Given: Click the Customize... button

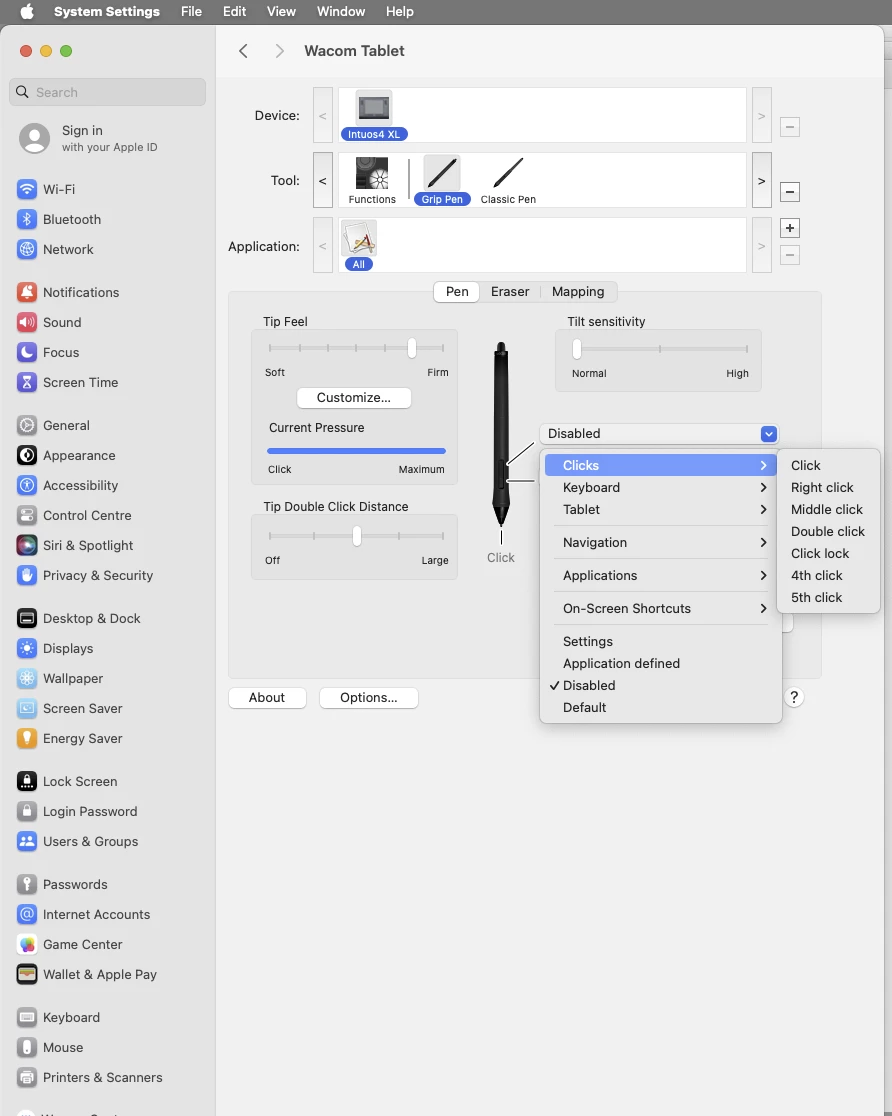Looking at the screenshot, I should point(354,398).
